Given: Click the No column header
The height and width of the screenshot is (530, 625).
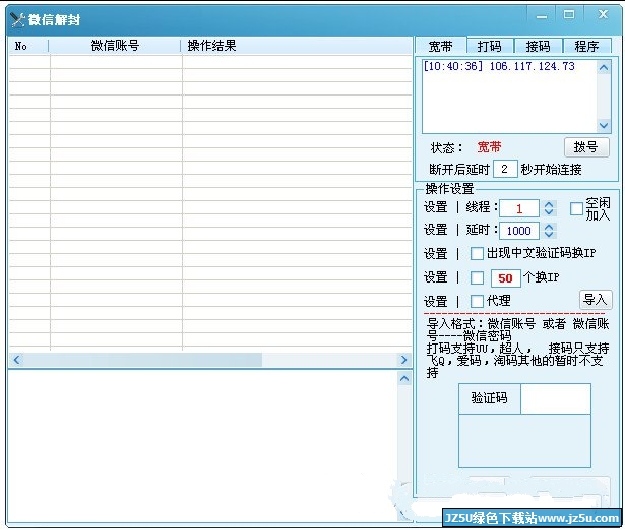Looking at the screenshot, I should coord(29,46).
